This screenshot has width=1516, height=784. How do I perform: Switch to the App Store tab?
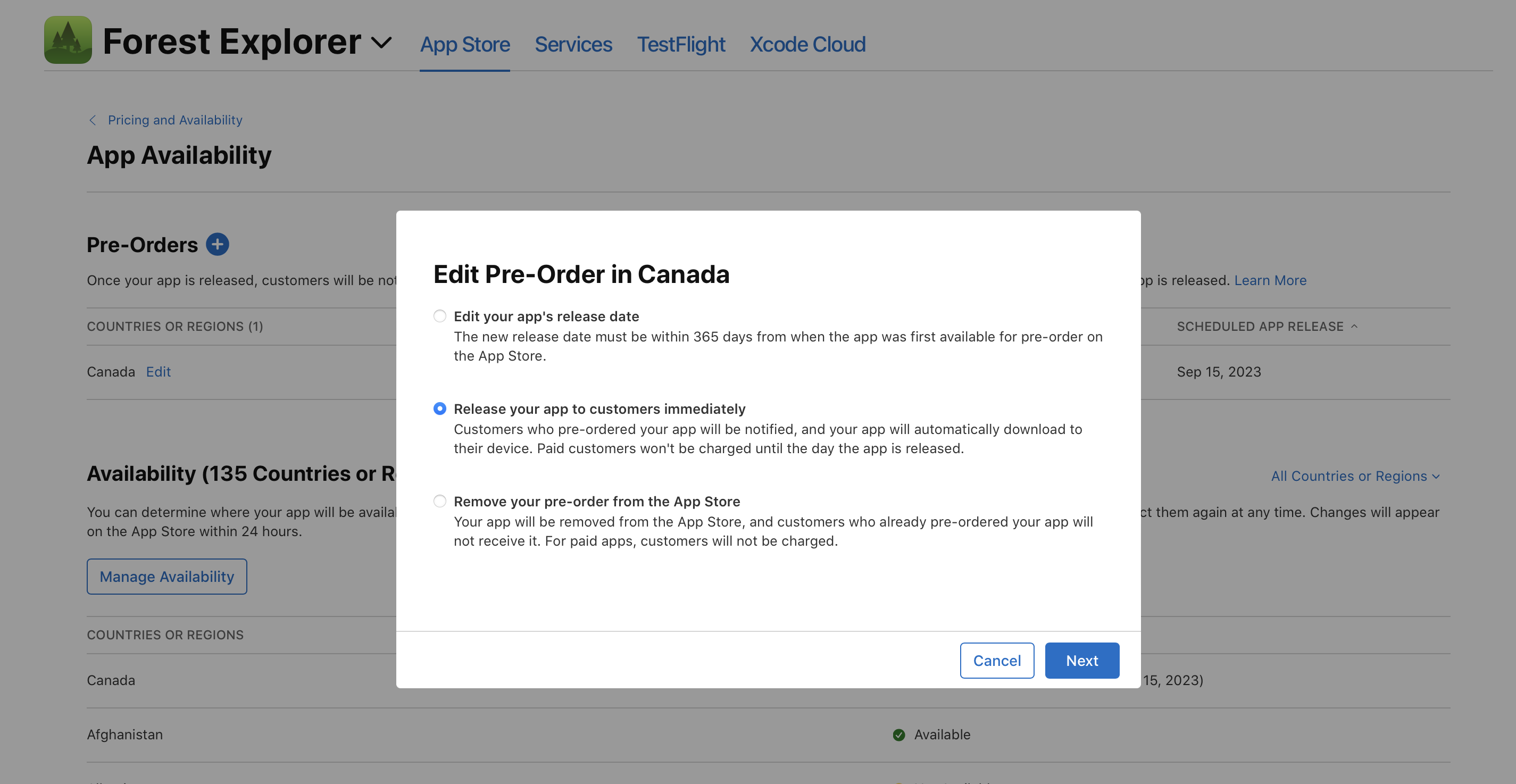coord(465,44)
